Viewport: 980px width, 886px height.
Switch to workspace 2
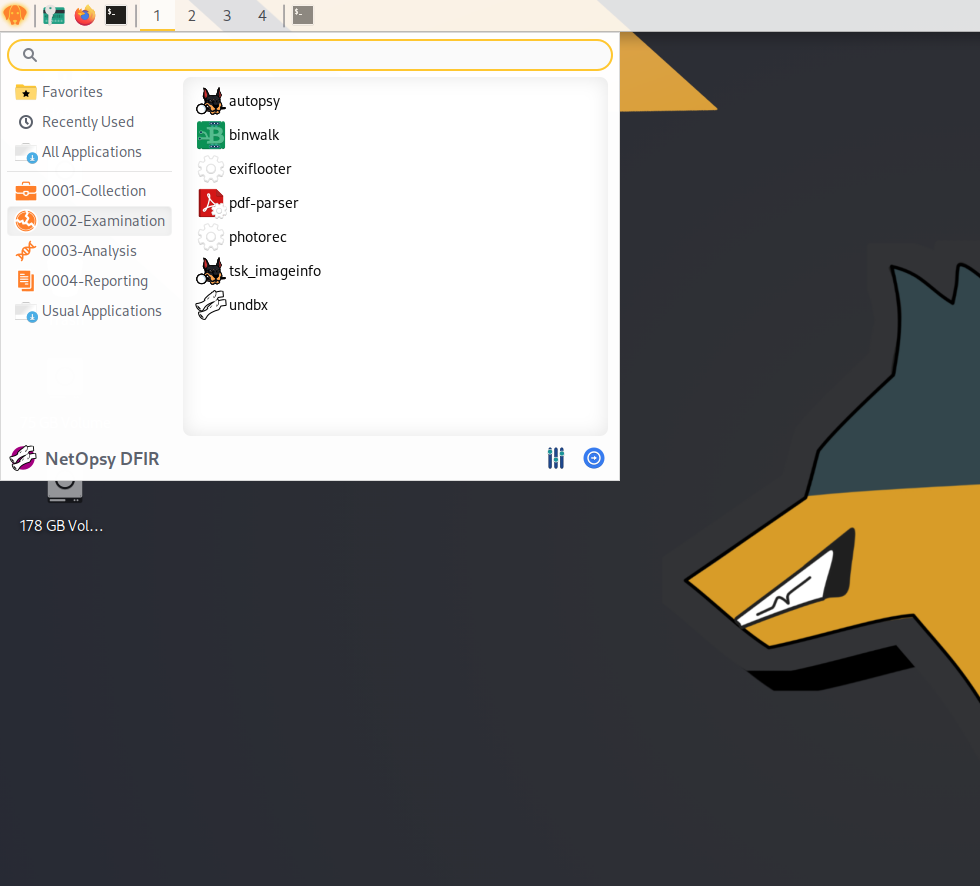[x=191, y=16]
